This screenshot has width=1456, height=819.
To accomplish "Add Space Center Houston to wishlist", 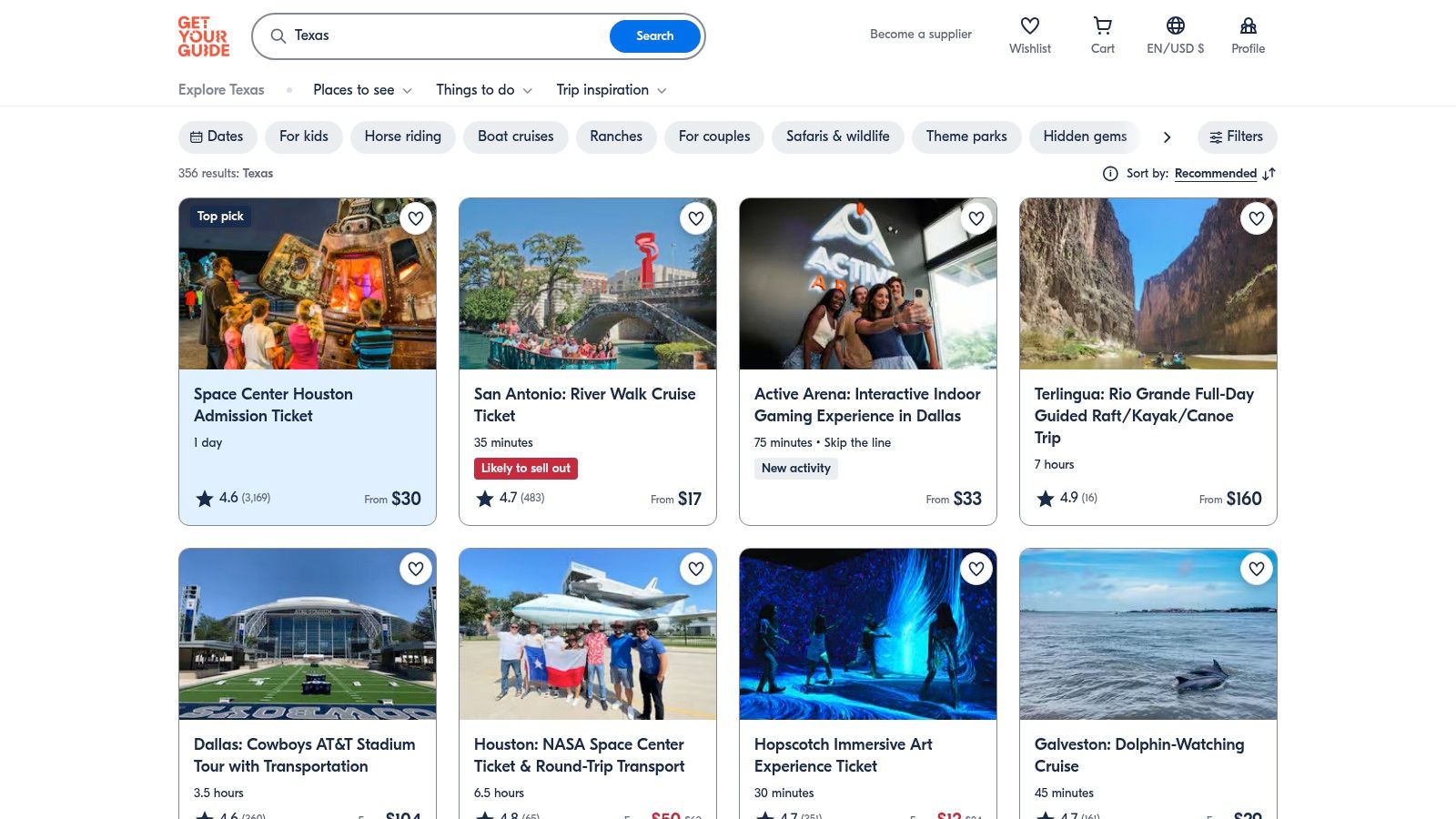I will click(416, 218).
